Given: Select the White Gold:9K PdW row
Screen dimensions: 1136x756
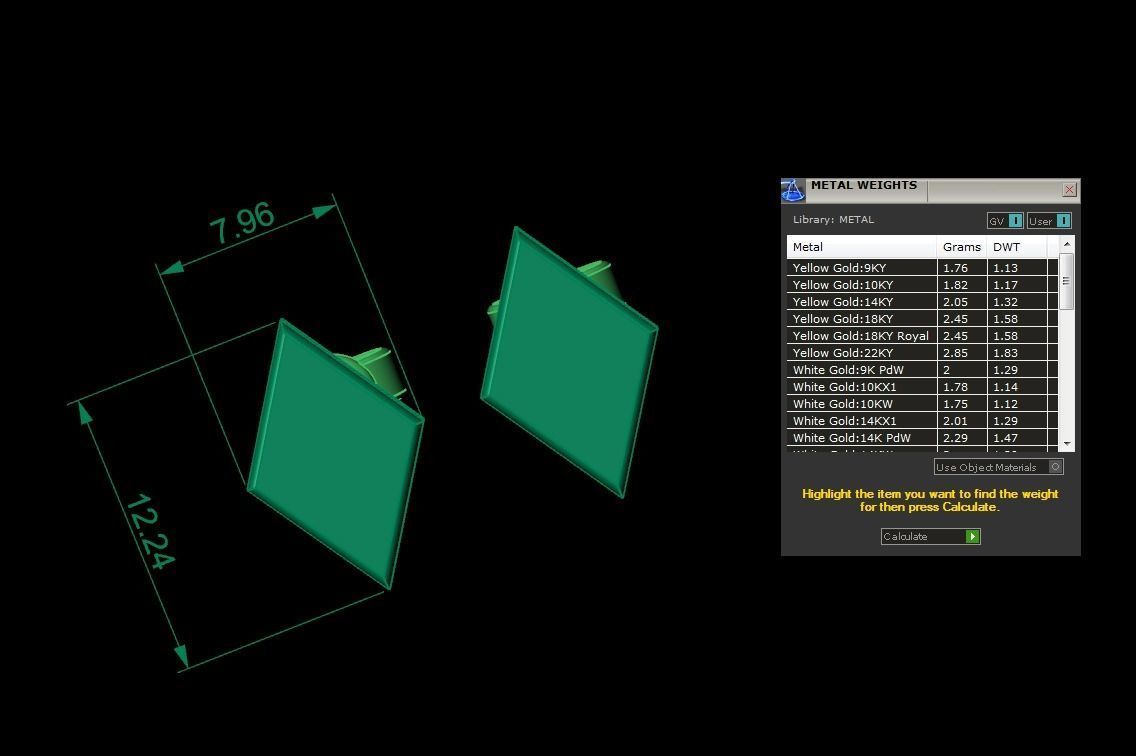Looking at the screenshot, I should click(x=922, y=370).
